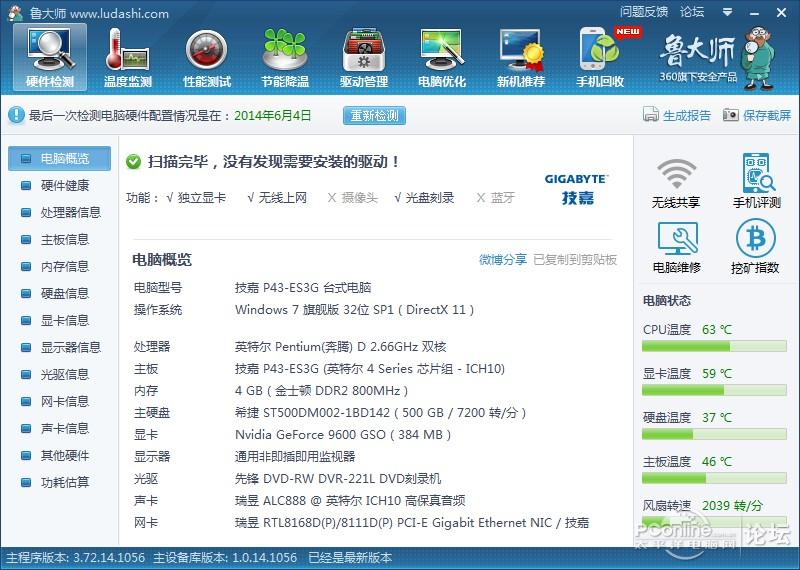The width and height of the screenshot is (800, 570).
Task: Open the 手机回收 phone recycling tool
Action: (600, 57)
